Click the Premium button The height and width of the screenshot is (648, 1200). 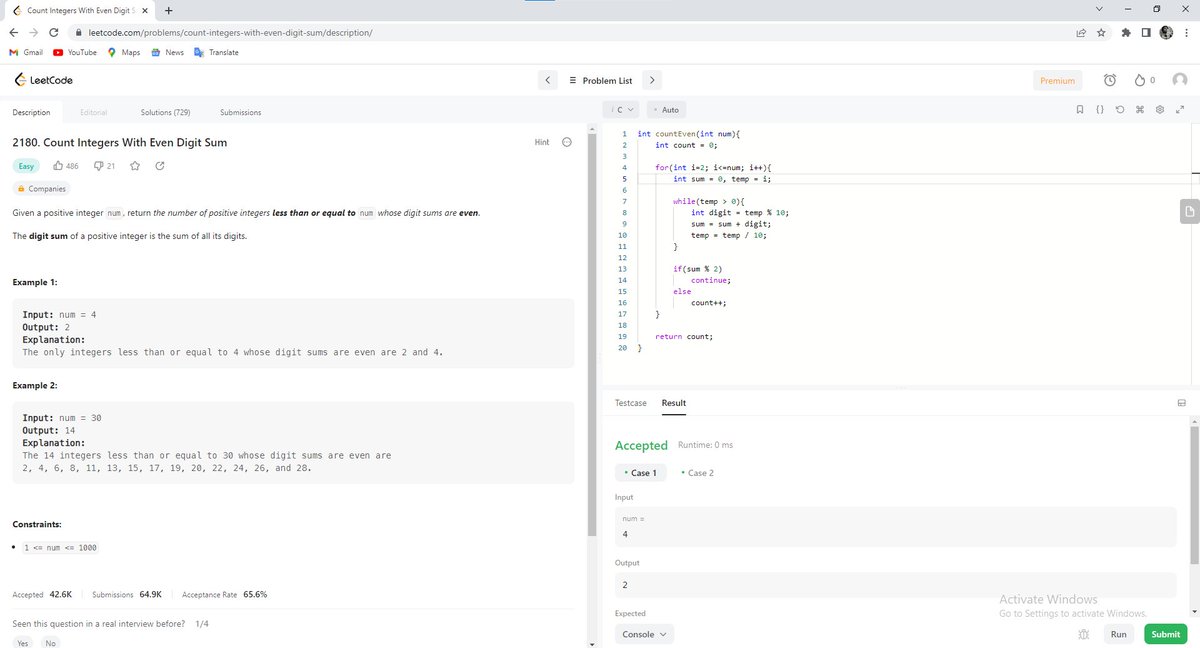pyautogui.click(x=1058, y=80)
